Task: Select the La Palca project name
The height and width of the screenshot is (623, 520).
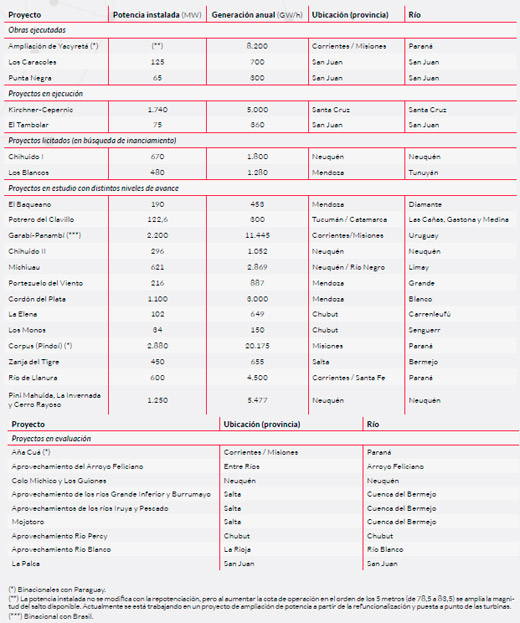Action: [25, 563]
